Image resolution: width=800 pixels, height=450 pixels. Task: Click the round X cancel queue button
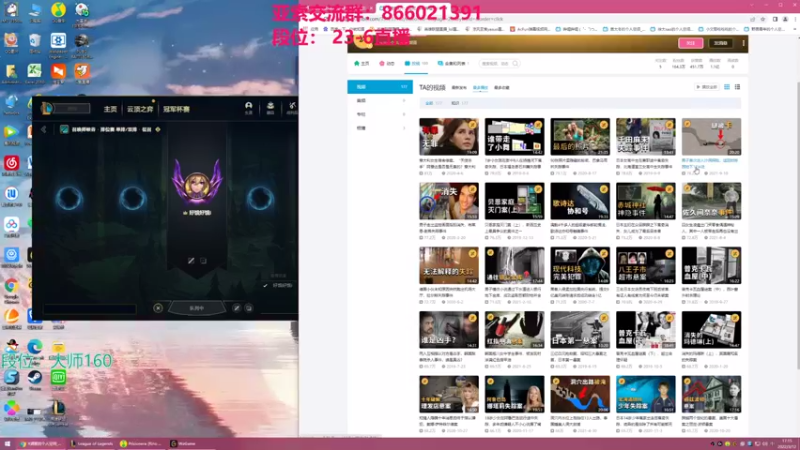[x=158, y=308]
